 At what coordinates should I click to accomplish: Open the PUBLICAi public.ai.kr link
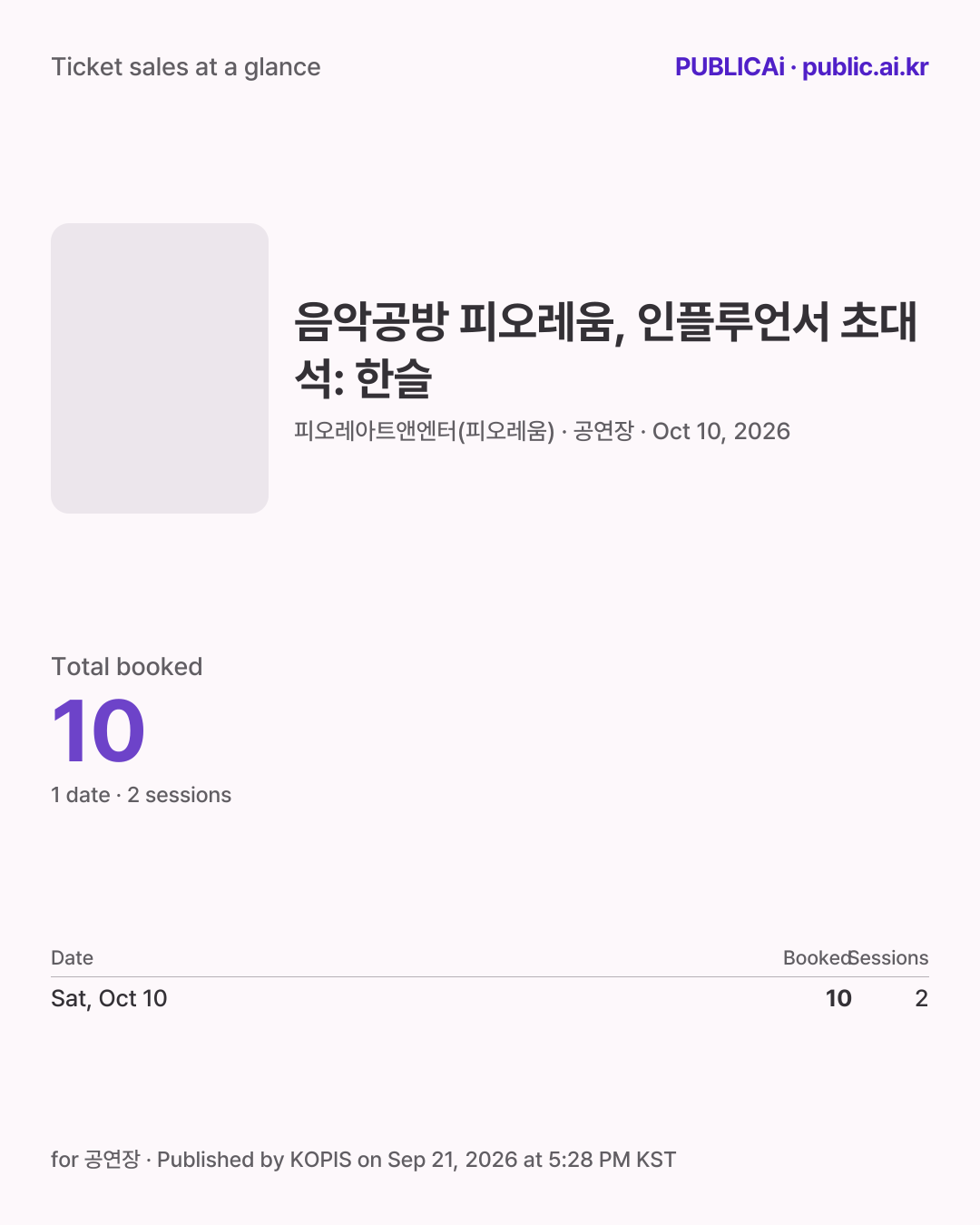point(801,67)
